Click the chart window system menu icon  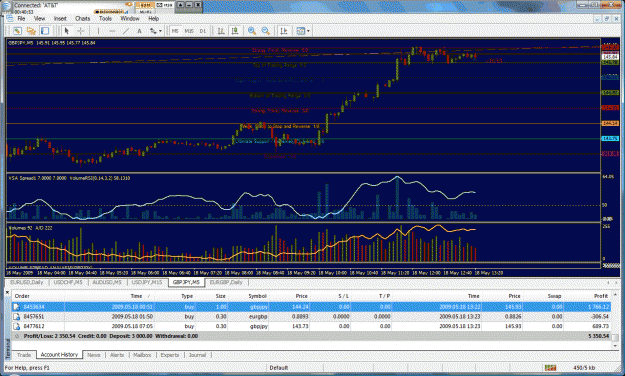[9, 18]
